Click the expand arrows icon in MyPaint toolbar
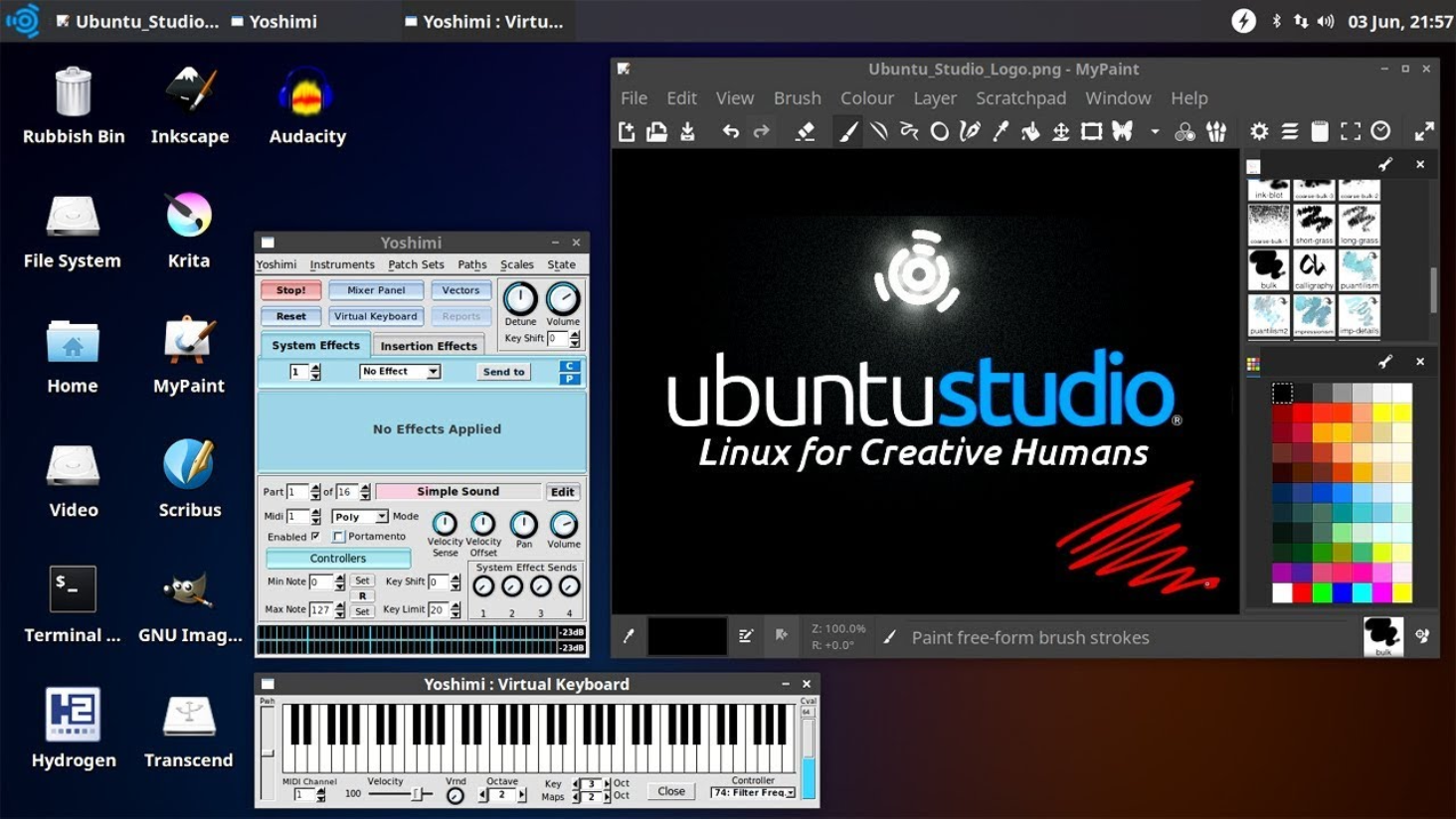The height and width of the screenshot is (822, 1456). (x=1424, y=131)
